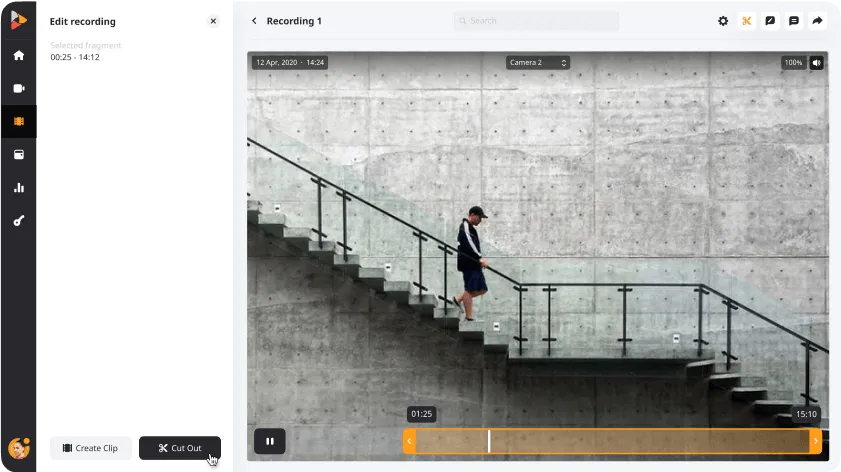Toggle the scissors edit tool

click(x=747, y=21)
